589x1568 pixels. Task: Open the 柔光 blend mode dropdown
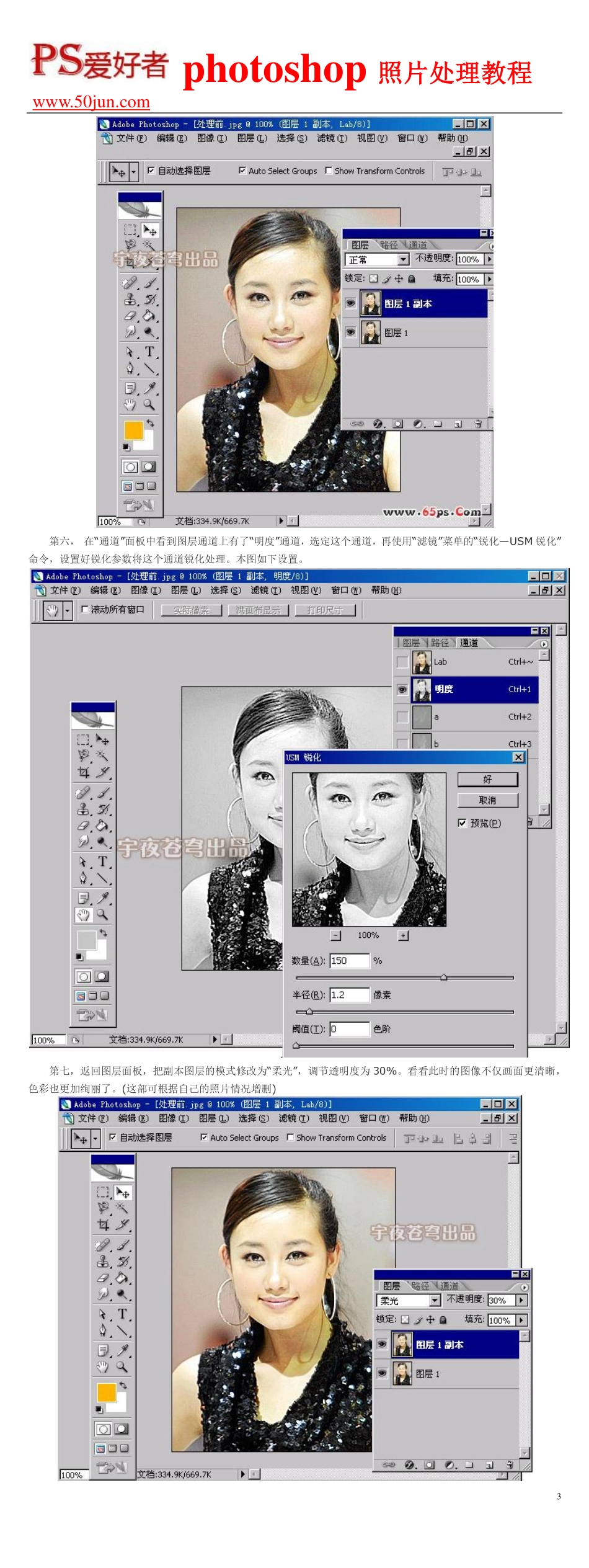tap(435, 1300)
